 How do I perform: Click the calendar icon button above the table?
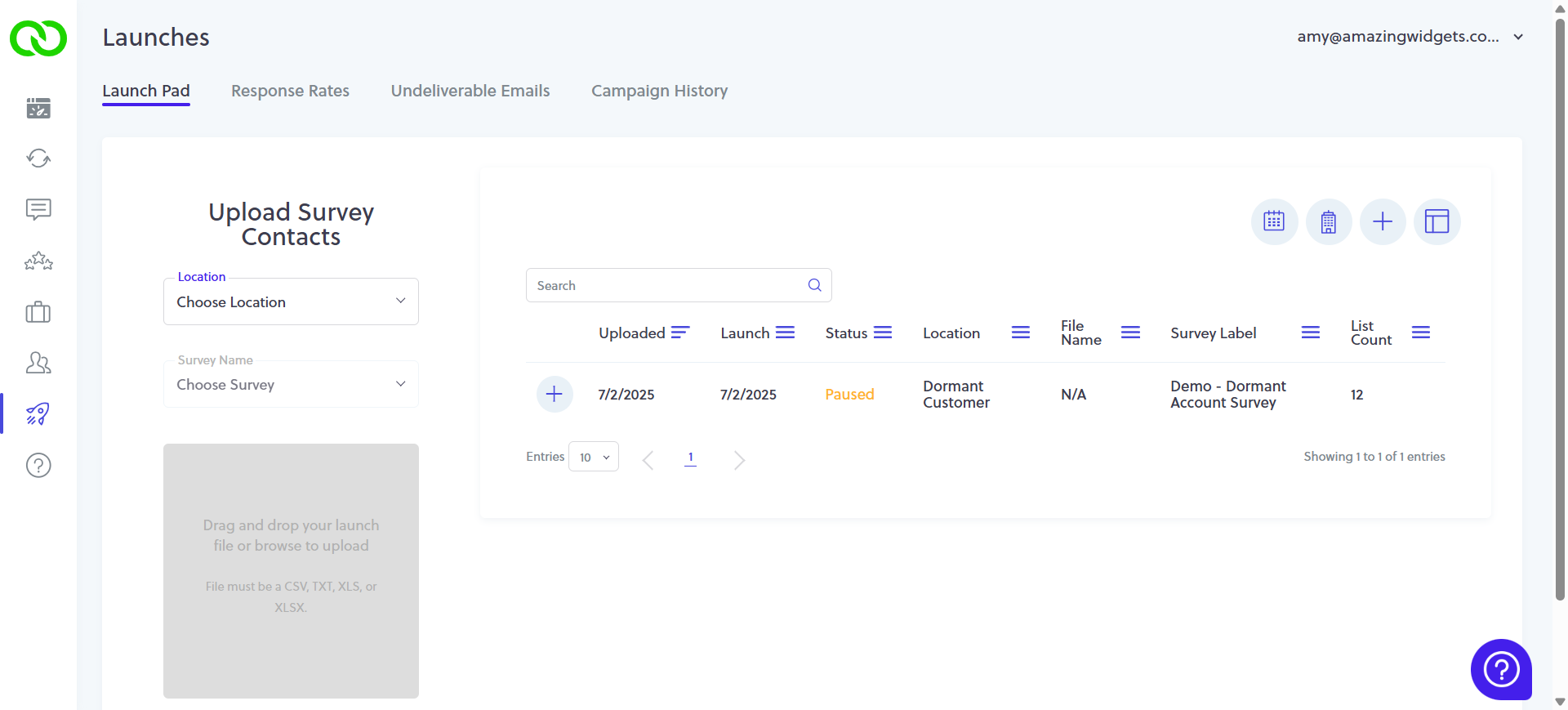point(1274,221)
